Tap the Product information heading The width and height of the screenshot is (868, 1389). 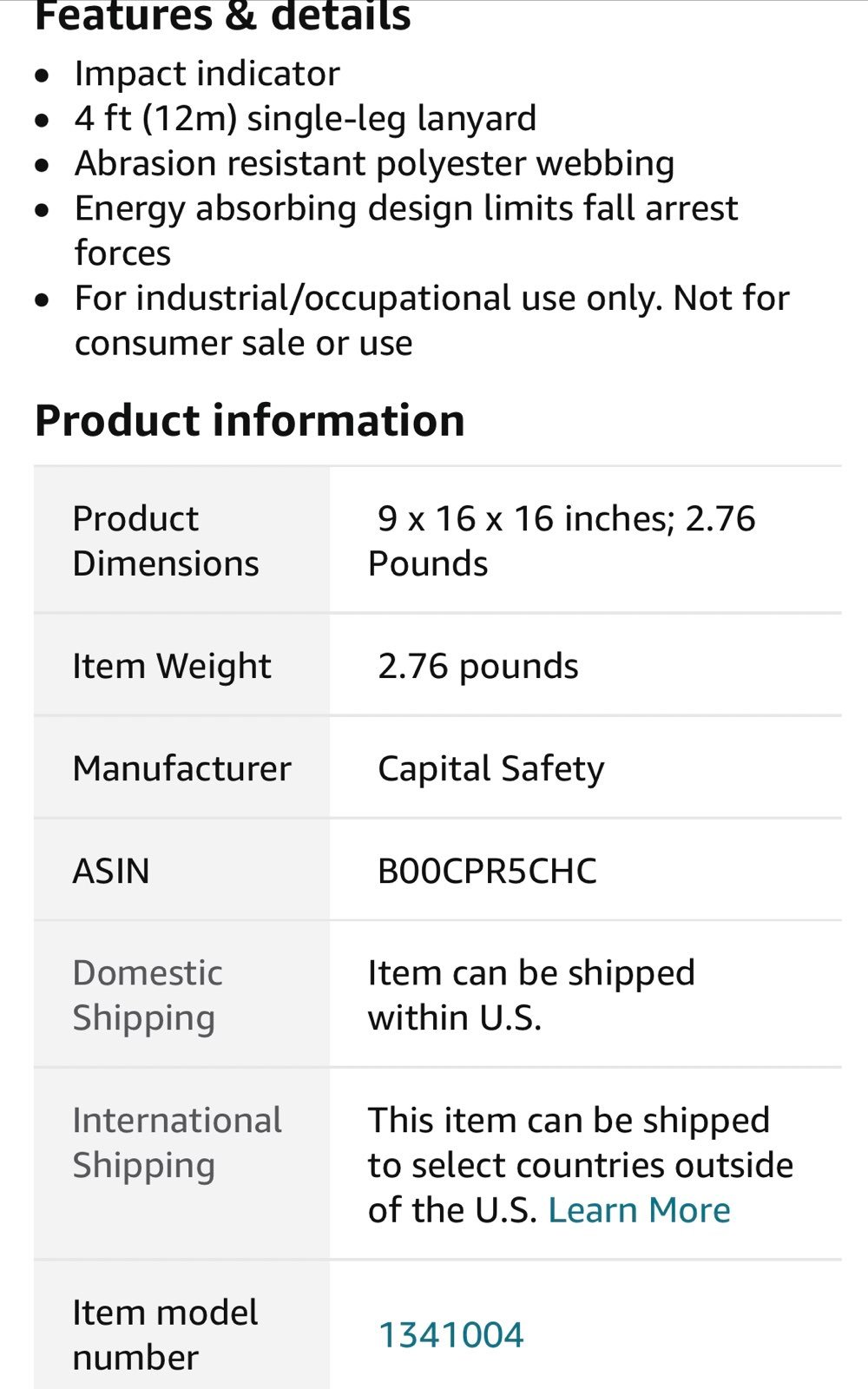(x=250, y=421)
